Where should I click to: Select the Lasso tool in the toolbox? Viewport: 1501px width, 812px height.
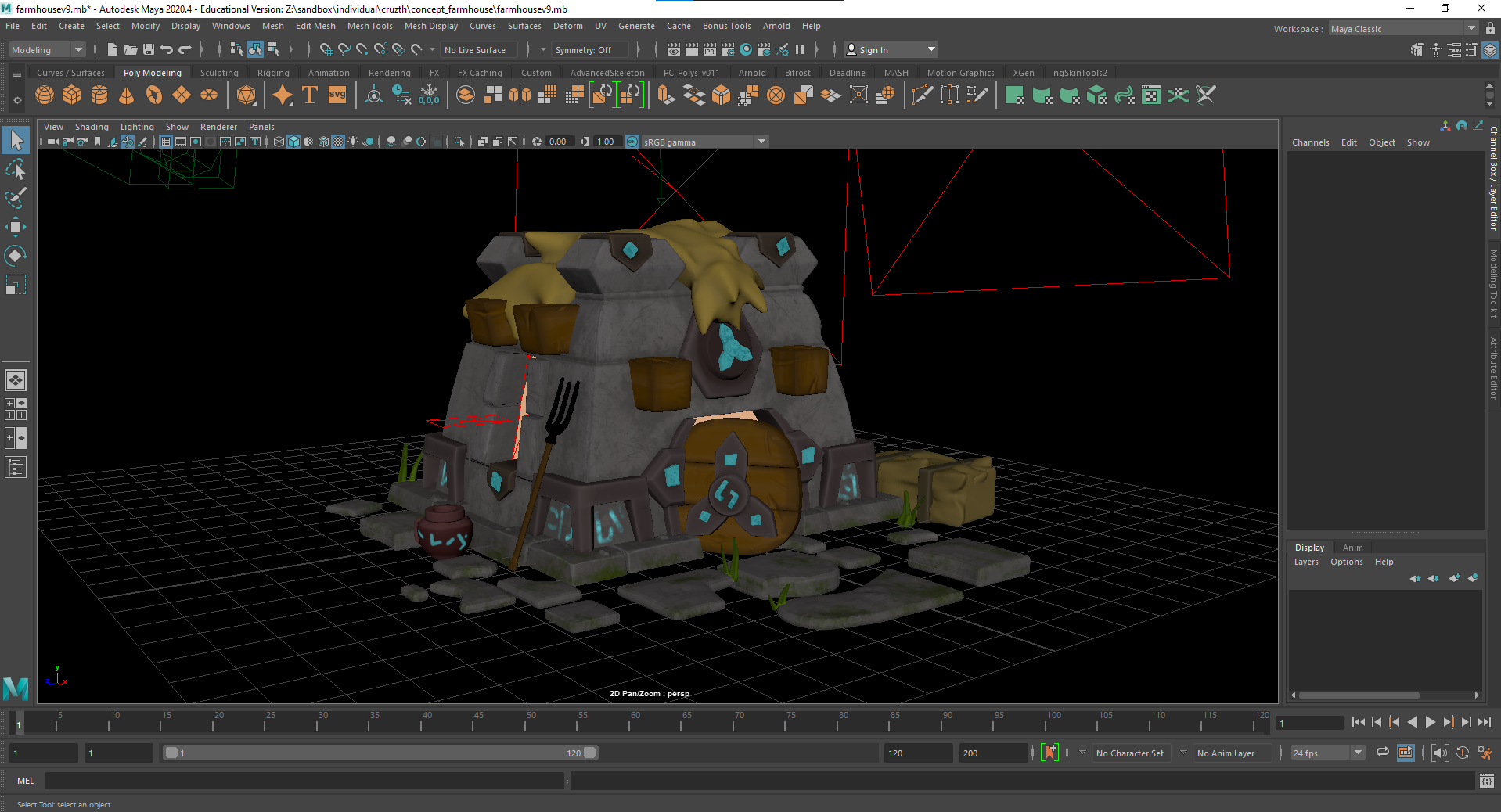coord(15,170)
